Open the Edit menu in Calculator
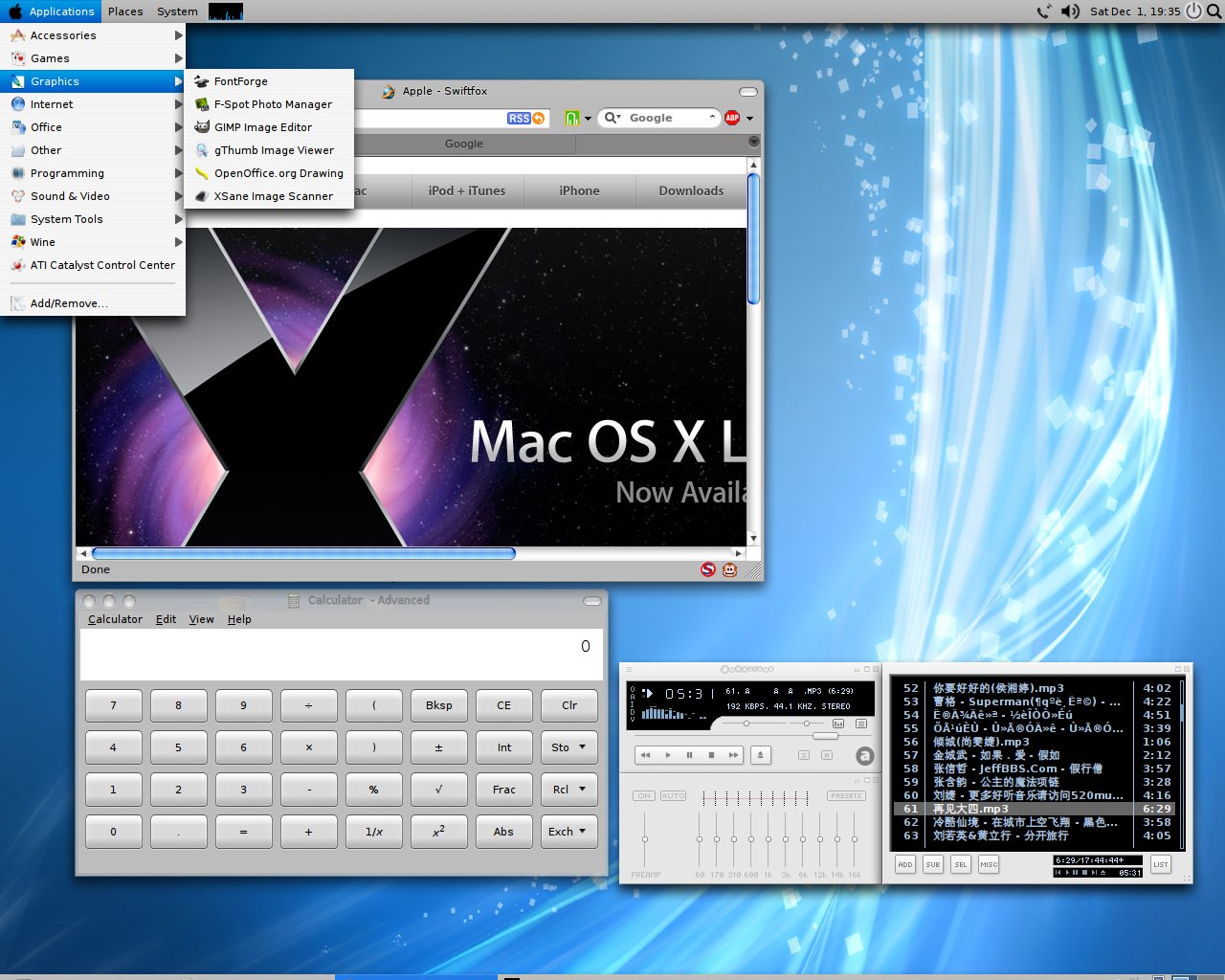The image size is (1225, 980). pyautogui.click(x=166, y=619)
